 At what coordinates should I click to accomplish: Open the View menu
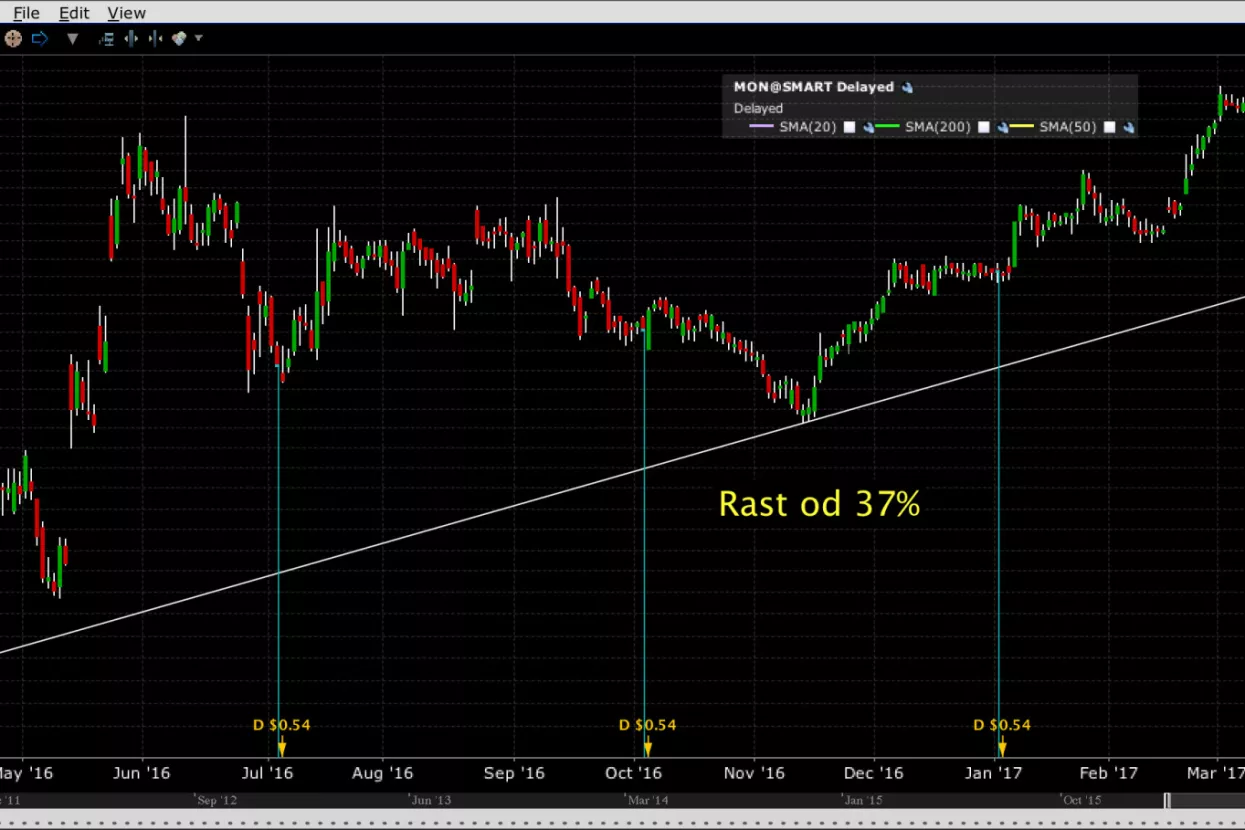tap(126, 13)
